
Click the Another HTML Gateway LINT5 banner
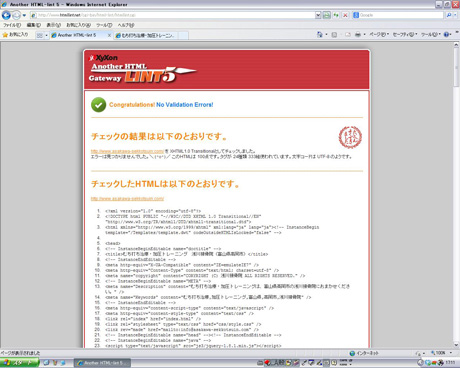[x=143, y=73]
